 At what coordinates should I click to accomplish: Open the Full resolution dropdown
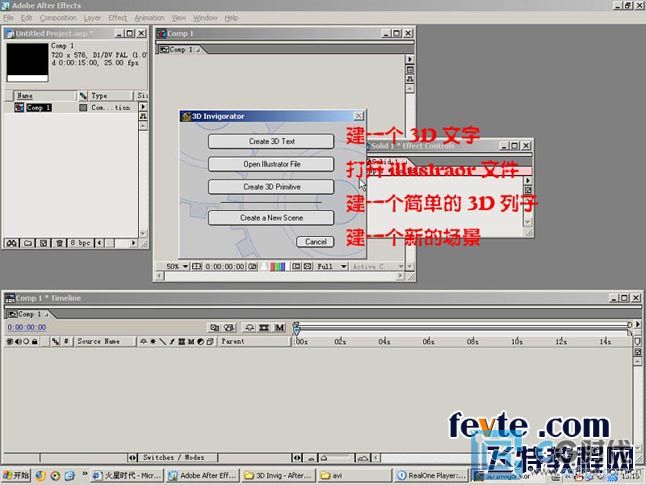(x=332, y=267)
